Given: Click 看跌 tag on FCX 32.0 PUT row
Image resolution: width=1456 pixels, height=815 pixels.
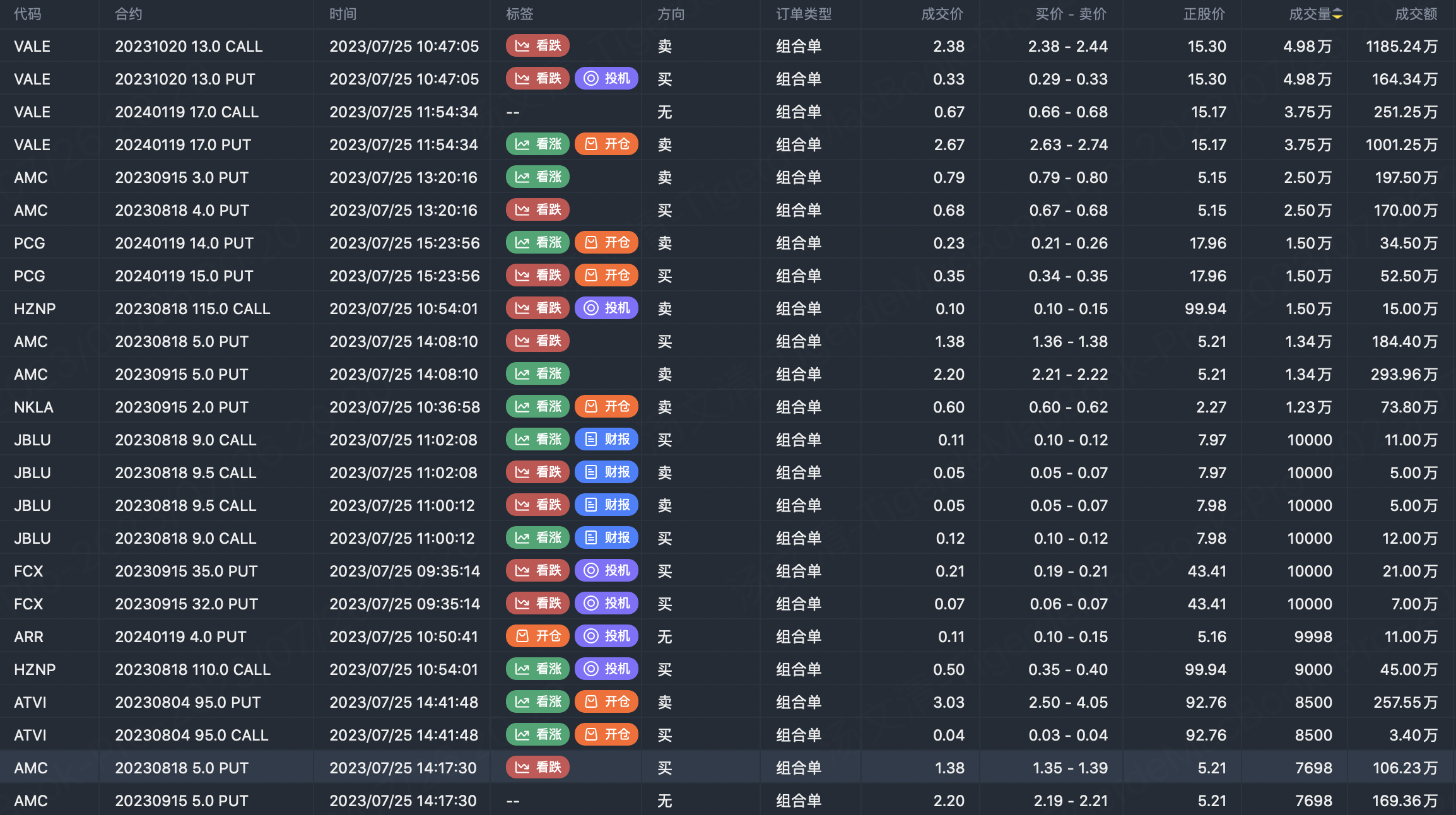Looking at the screenshot, I should [537, 603].
